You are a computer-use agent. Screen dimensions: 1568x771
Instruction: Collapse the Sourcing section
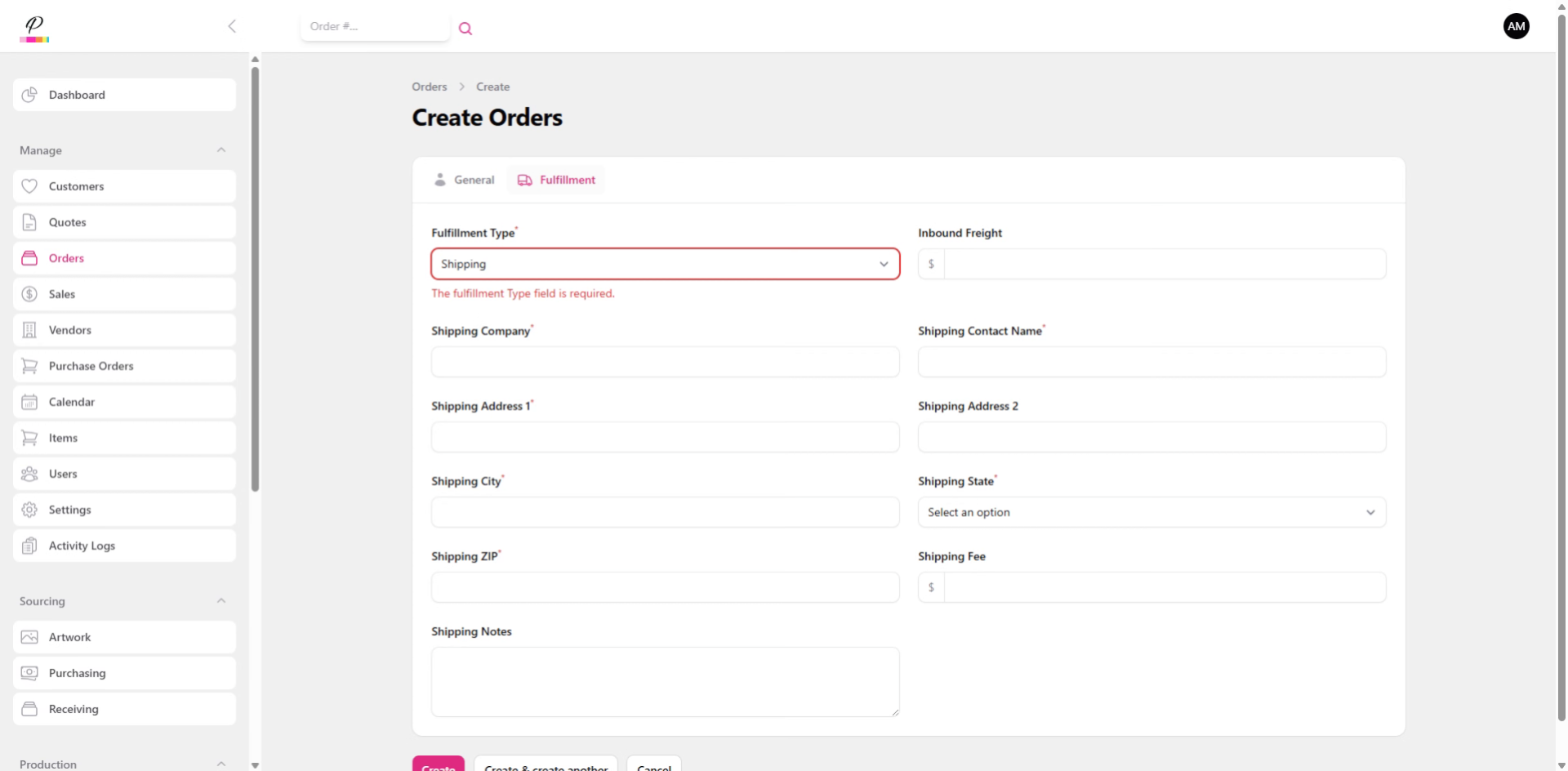tap(221, 600)
